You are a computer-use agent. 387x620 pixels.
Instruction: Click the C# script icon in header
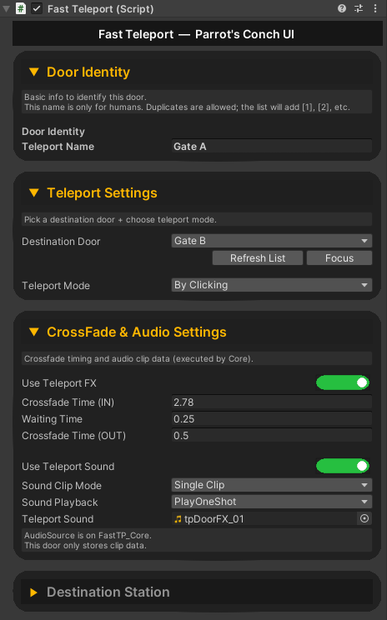click(x=21, y=8)
